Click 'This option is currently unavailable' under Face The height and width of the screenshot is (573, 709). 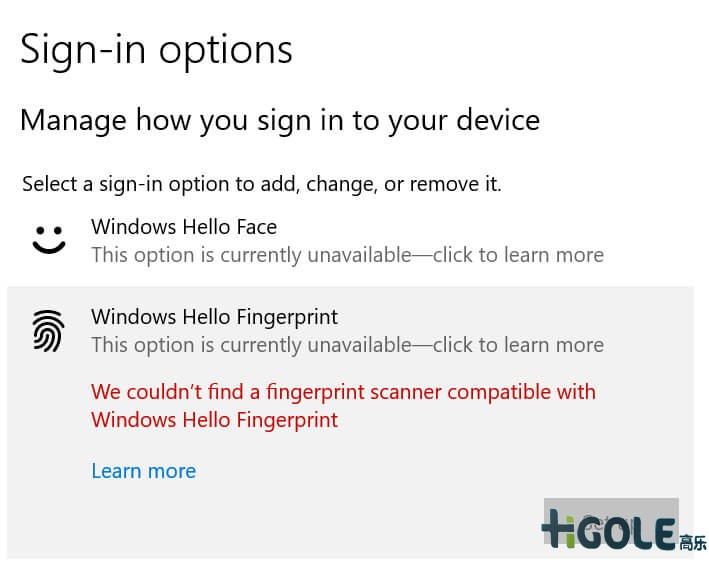coord(250,255)
